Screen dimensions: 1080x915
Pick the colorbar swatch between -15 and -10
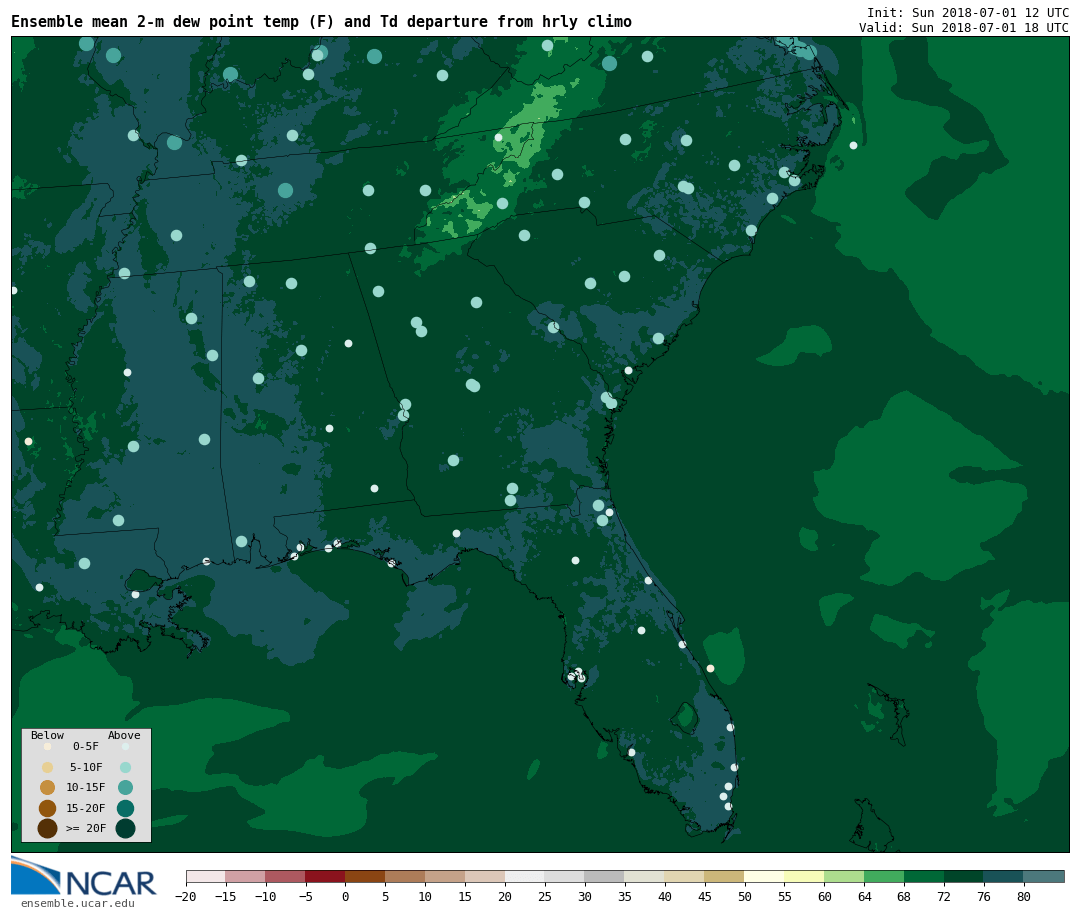click(245, 876)
